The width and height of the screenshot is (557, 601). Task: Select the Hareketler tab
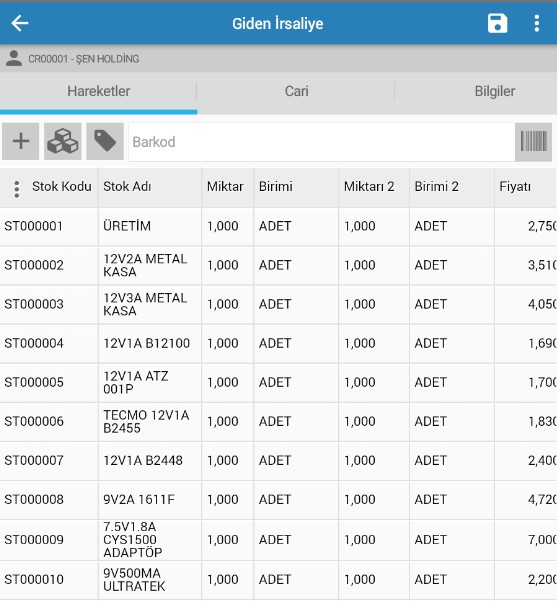pyautogui.click(x=99, y=91)
